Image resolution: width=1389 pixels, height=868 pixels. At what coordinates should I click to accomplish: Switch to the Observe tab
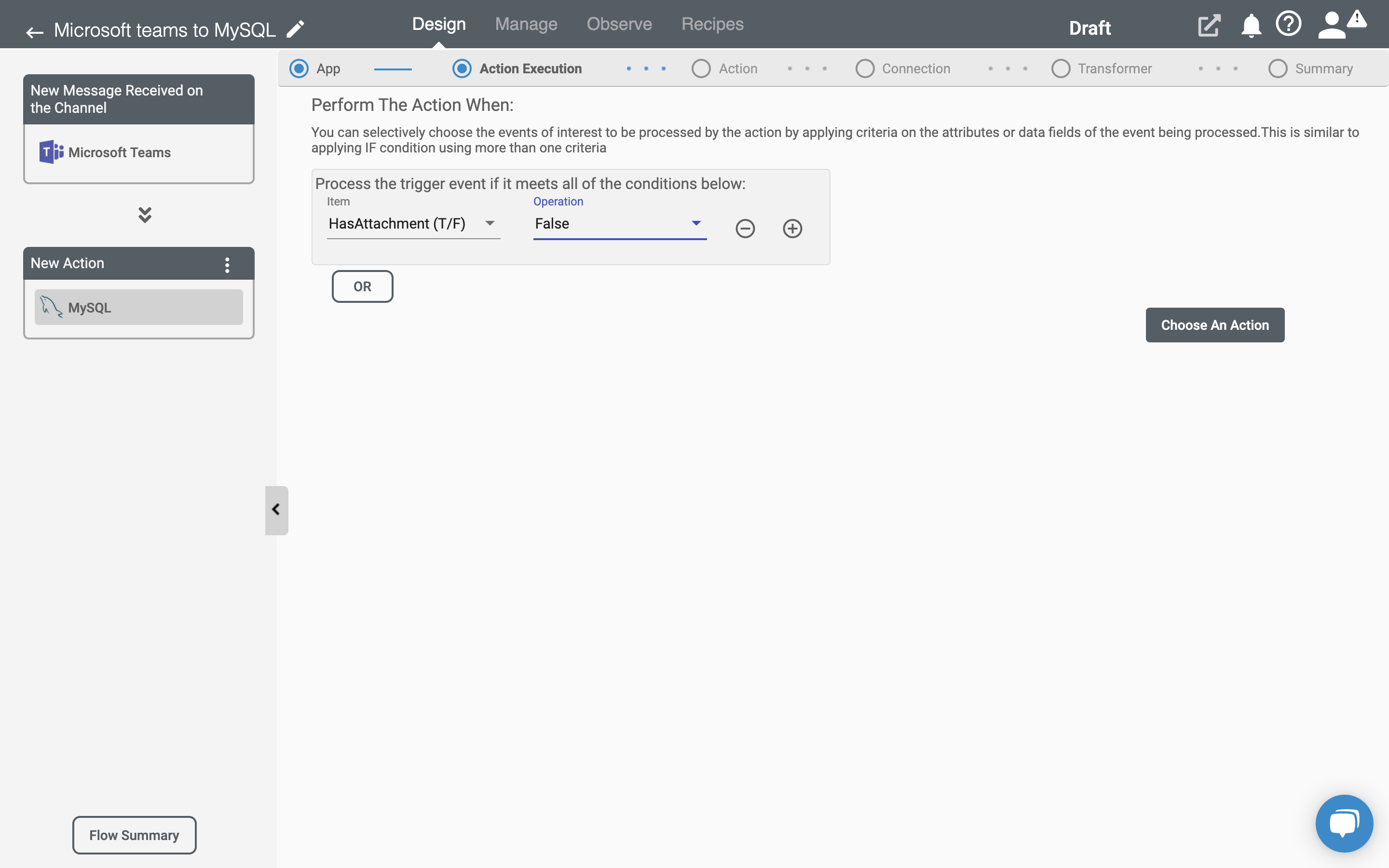click(619, 23)
